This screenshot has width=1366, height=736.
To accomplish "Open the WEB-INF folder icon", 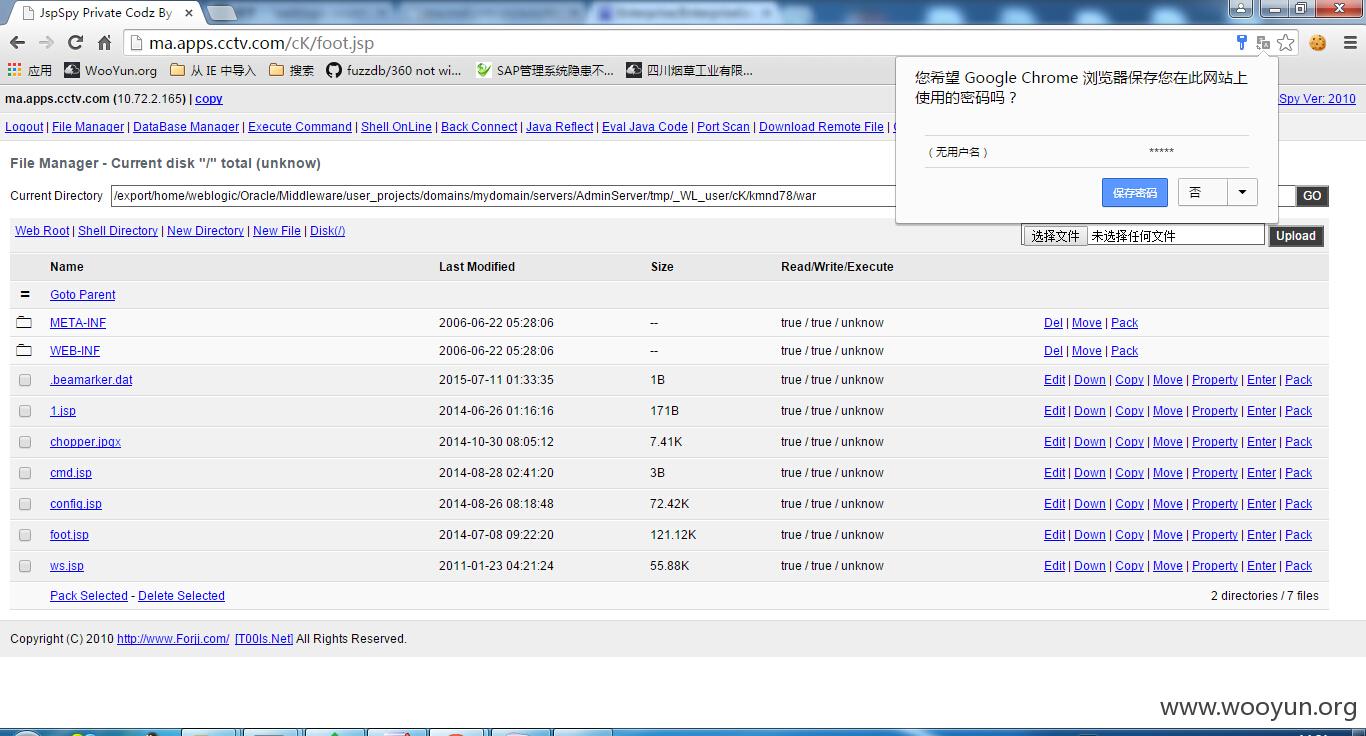I will click(x=24, y=351).
